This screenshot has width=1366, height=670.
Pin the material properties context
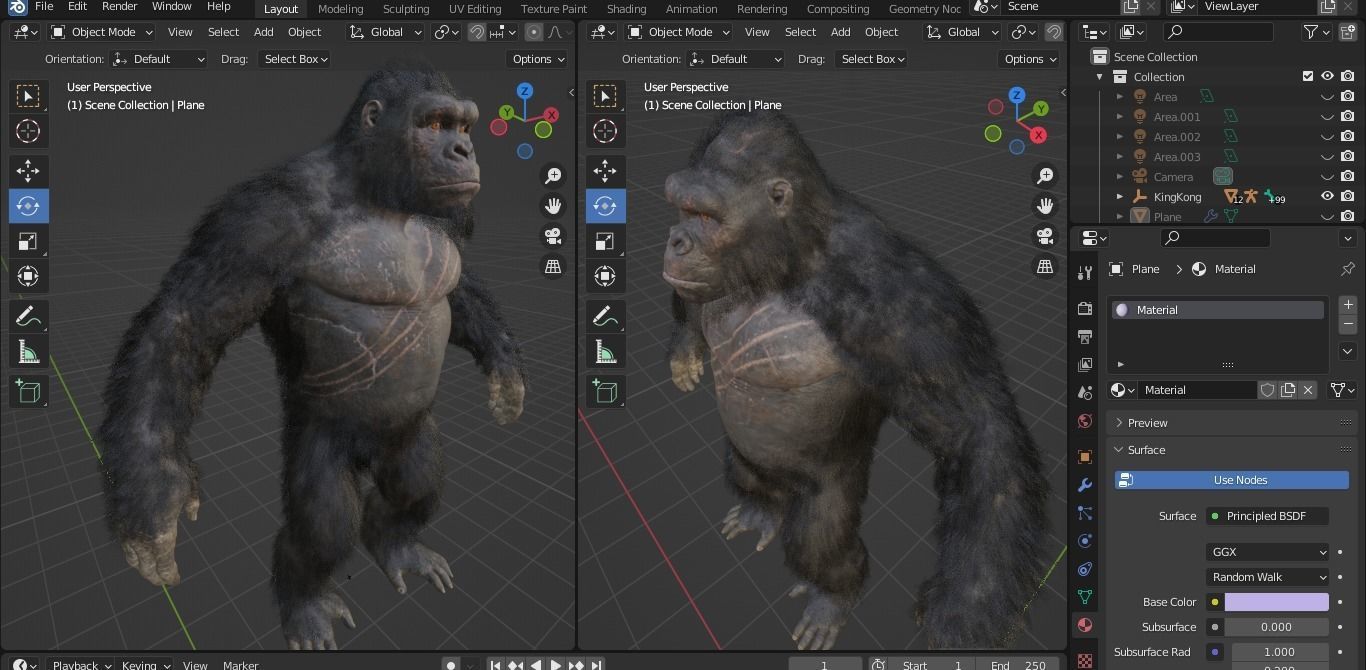pos(1348,269)
